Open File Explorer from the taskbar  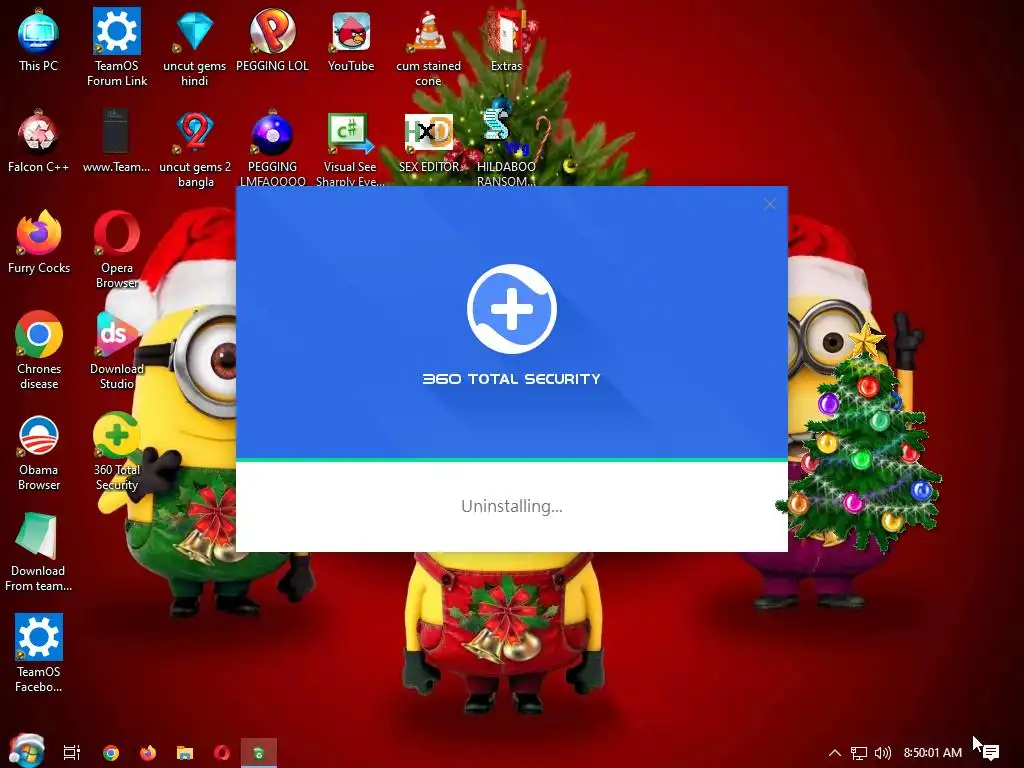point(185,753)
